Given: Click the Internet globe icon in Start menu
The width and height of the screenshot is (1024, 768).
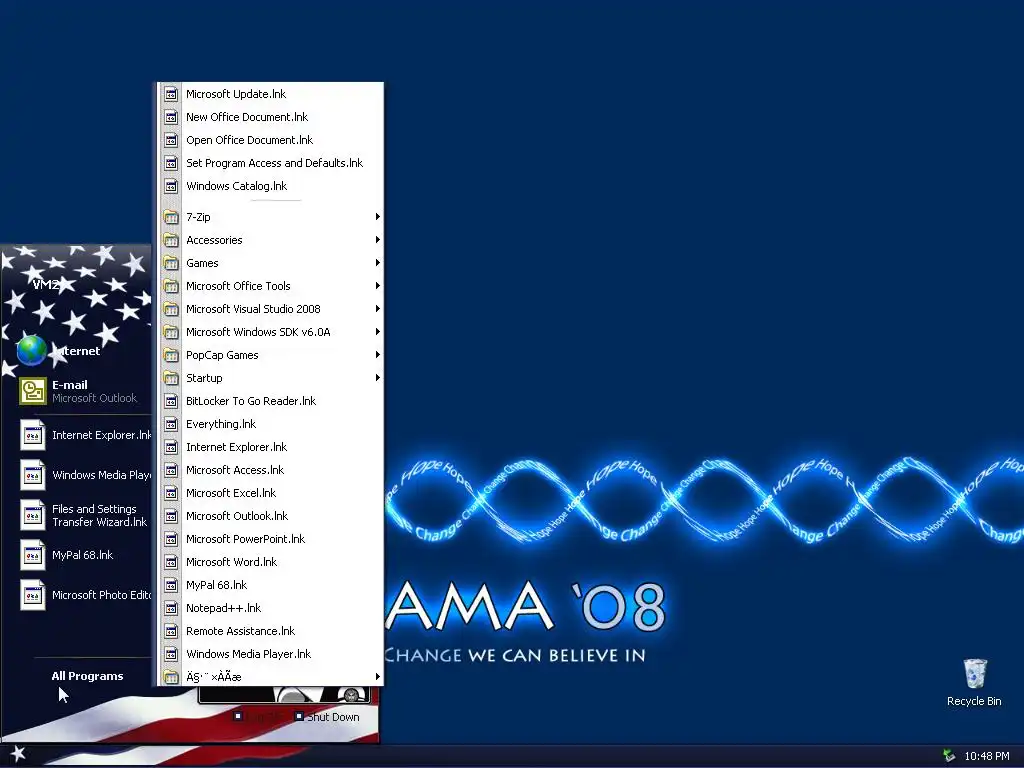Looking at the screenshot, I should (x=32, y=351).
